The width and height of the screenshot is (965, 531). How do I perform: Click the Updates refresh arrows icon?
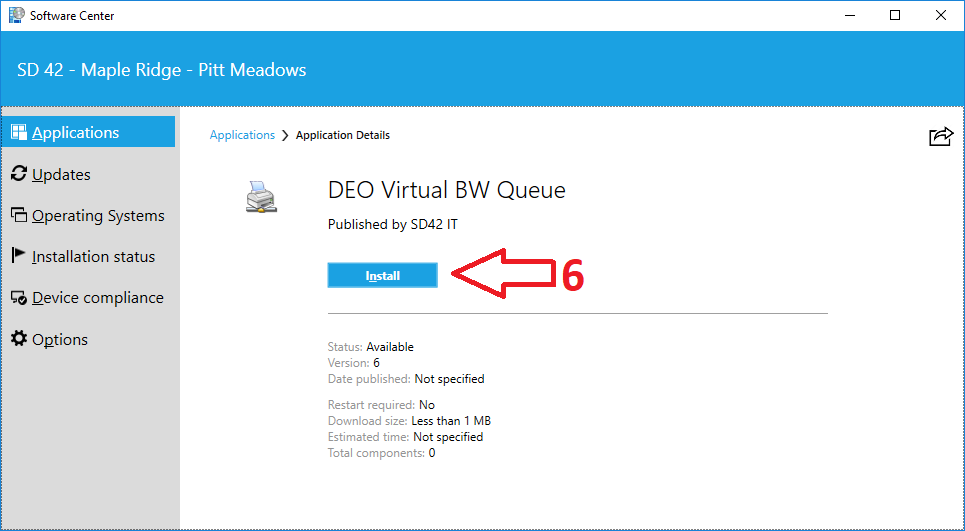(x=19, y=174)
